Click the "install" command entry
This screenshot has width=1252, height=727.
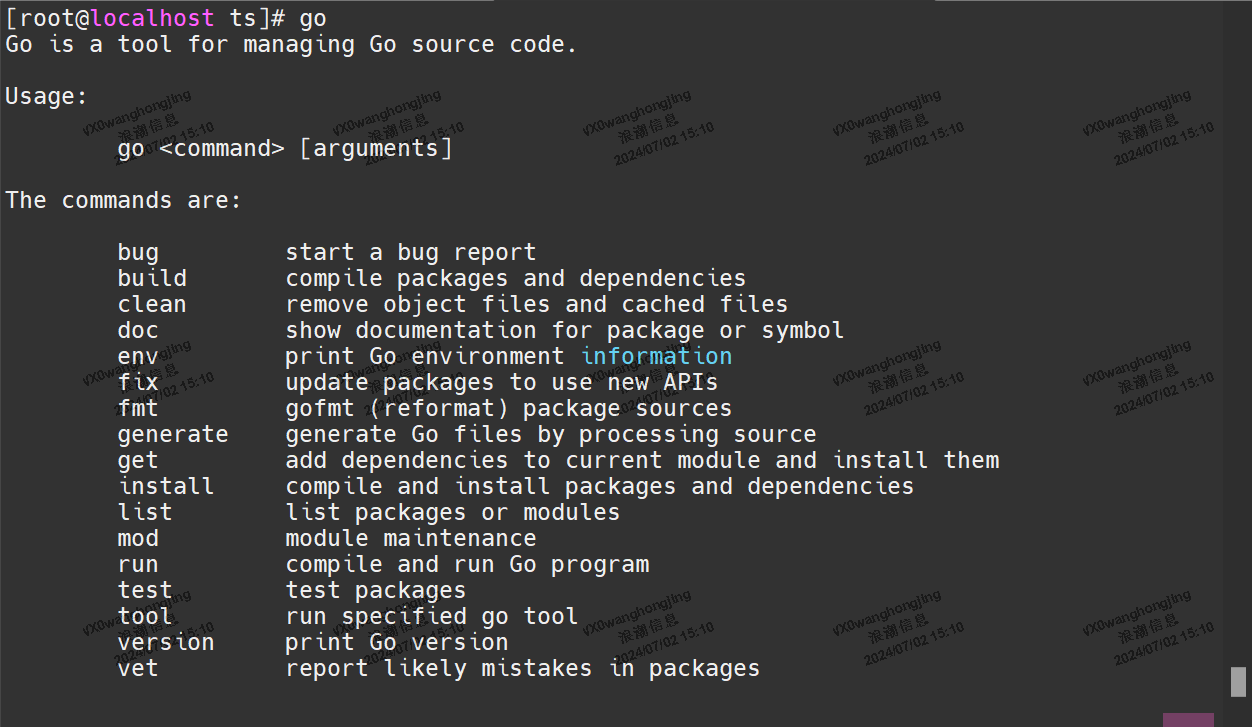(x=165, y=486)
